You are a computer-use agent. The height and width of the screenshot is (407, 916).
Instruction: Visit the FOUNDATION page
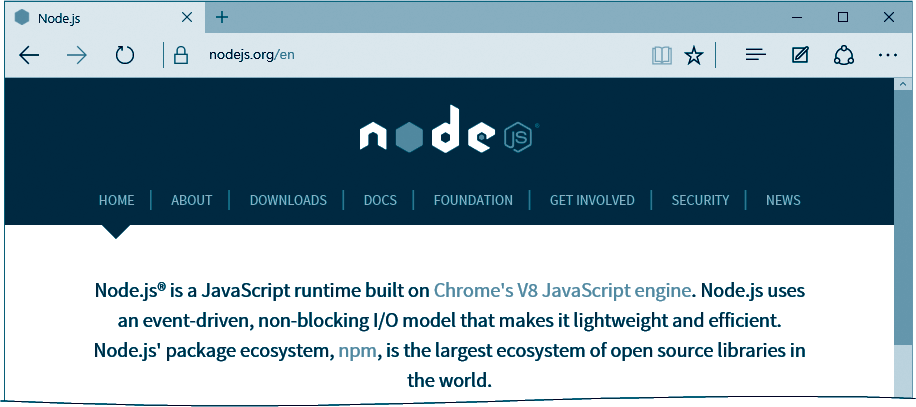tap(473, 200)
